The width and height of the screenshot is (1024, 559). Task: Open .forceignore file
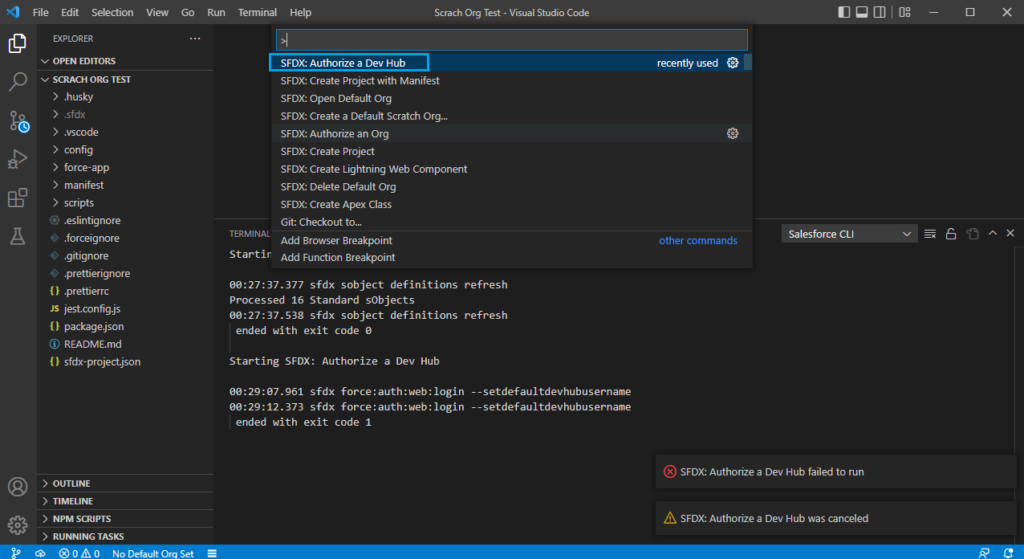click(125, 238)
